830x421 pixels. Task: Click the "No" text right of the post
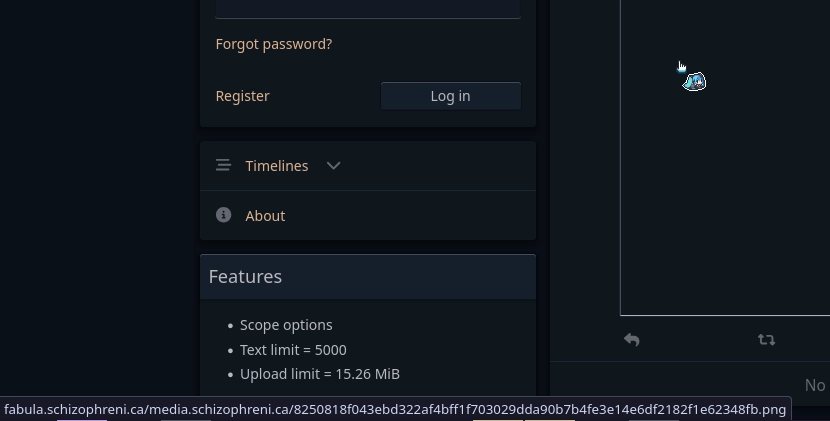(815, 385)
